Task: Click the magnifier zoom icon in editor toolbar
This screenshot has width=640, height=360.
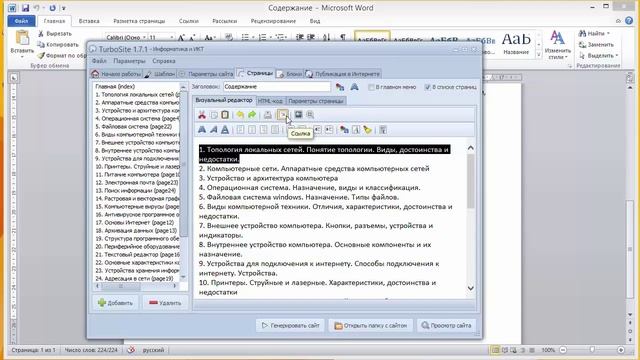Action: [310, 115]
